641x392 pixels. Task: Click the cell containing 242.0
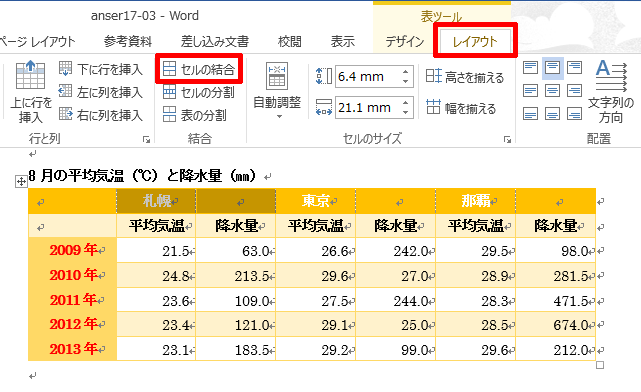coord(396,251)
